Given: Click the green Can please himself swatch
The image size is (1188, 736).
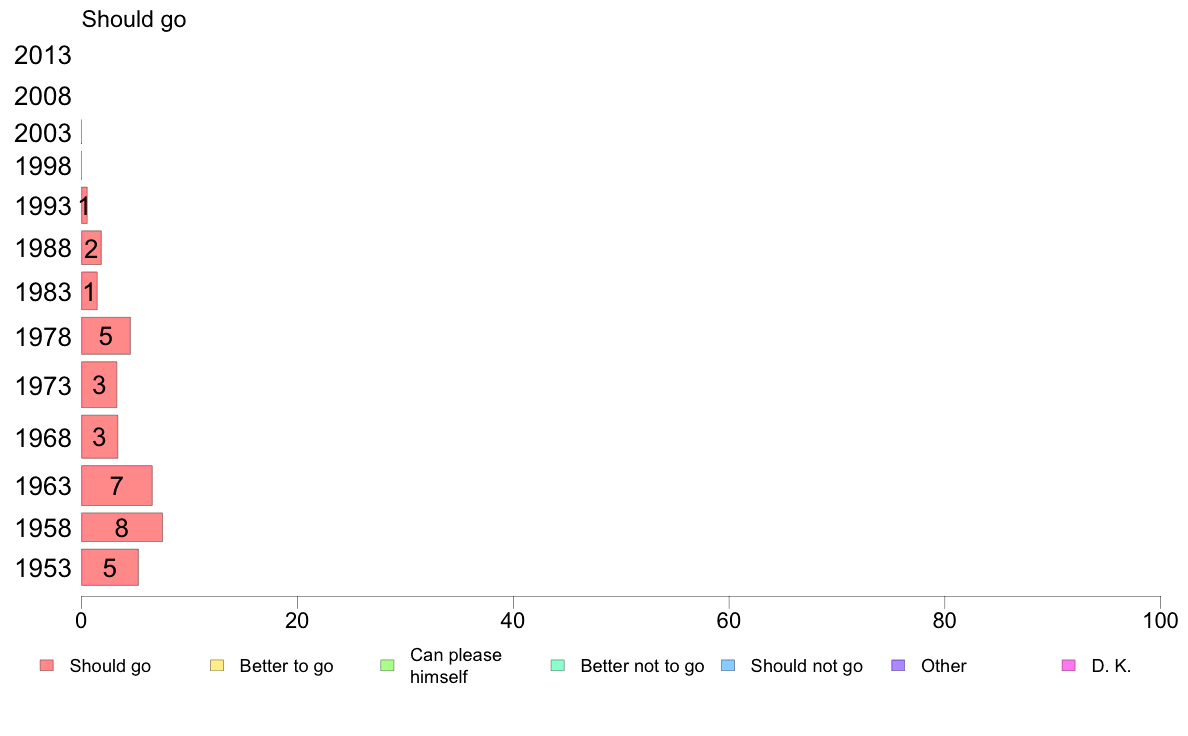Looking at the screenshot, I should click(x=387, y=666).
